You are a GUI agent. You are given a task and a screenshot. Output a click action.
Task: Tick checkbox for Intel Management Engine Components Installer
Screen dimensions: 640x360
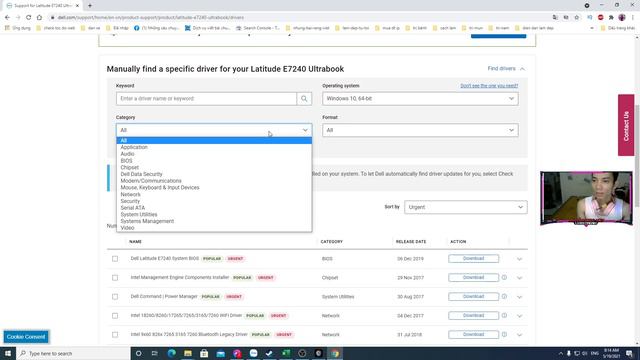pos(115,278)
